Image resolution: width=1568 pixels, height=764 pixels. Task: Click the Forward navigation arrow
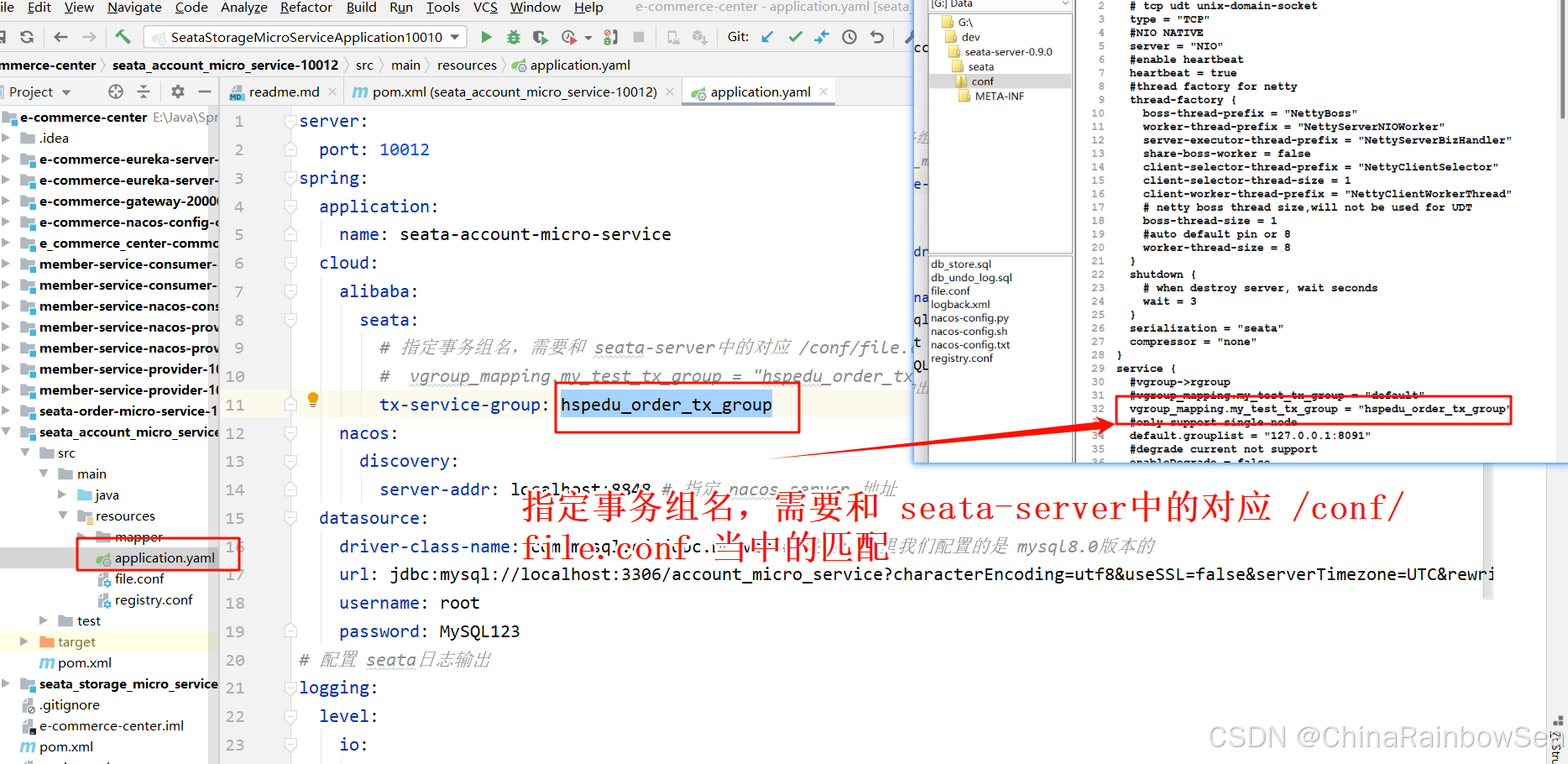[89, 37]
